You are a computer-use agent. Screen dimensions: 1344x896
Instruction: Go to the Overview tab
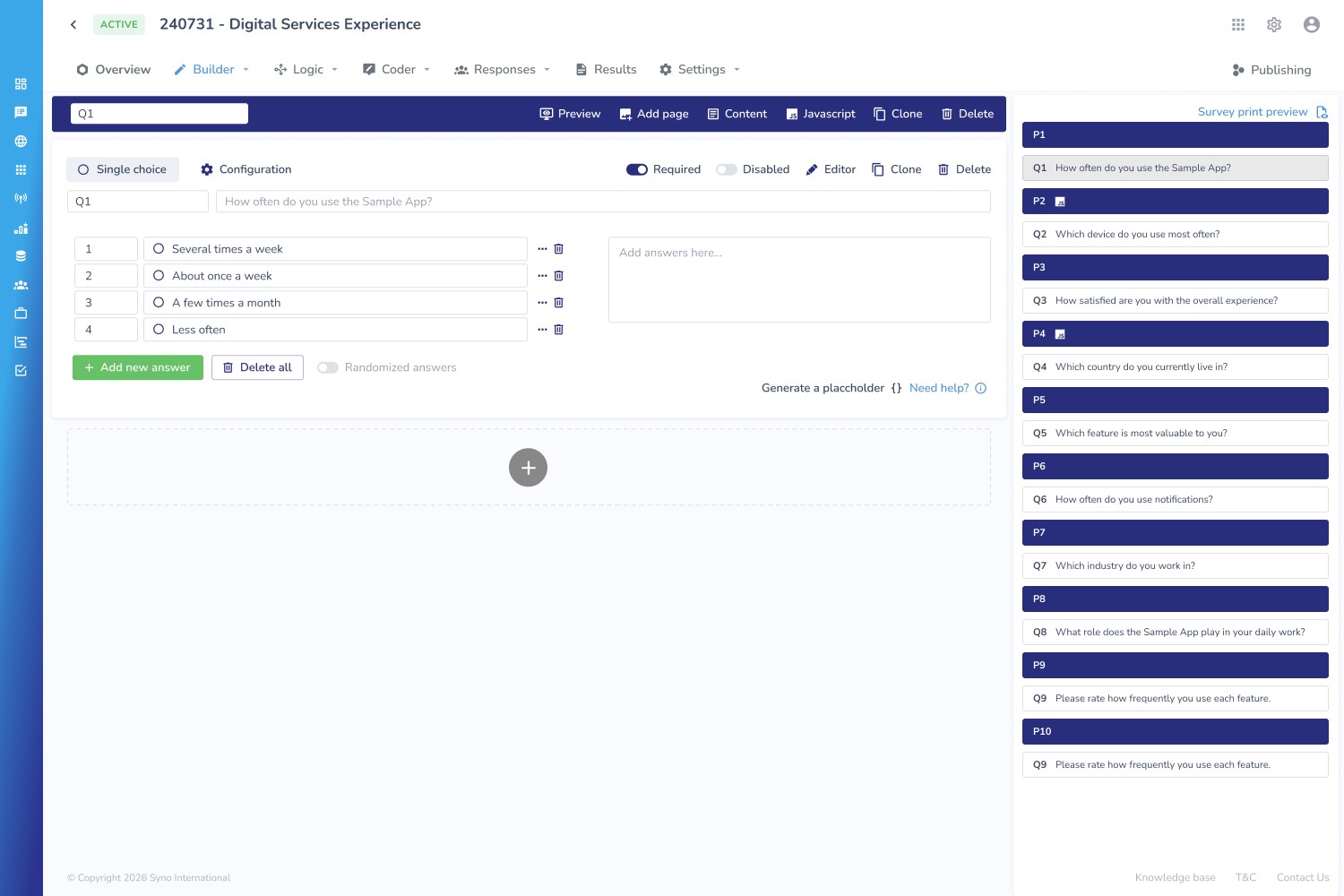114,69
